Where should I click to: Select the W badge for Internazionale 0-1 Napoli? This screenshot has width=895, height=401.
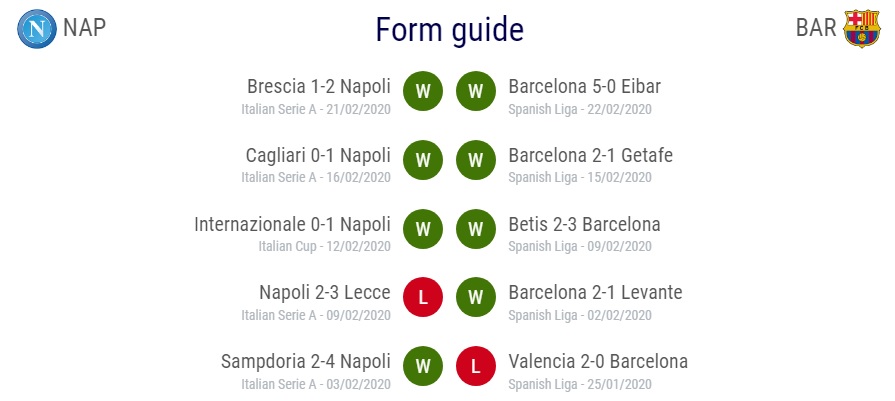tap(423, 229)
